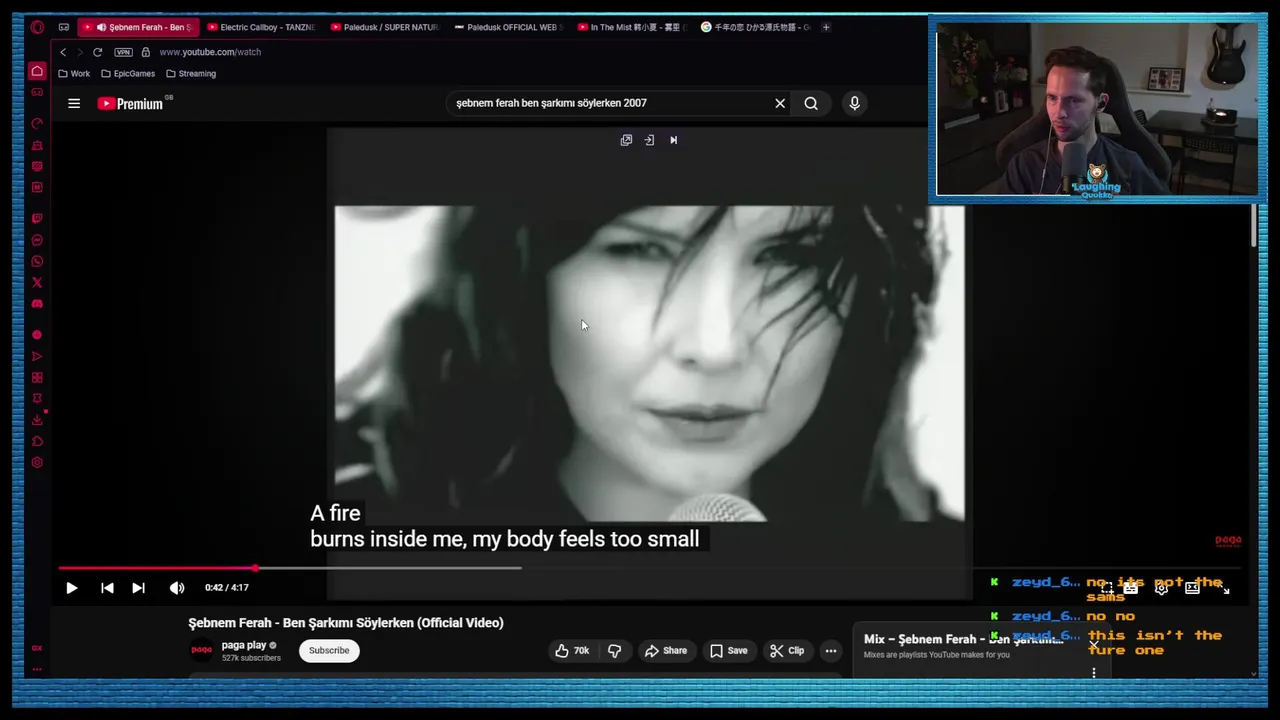This screenshot has width=1280, height=720.
Task: Skip to next video
Action: 139,588
